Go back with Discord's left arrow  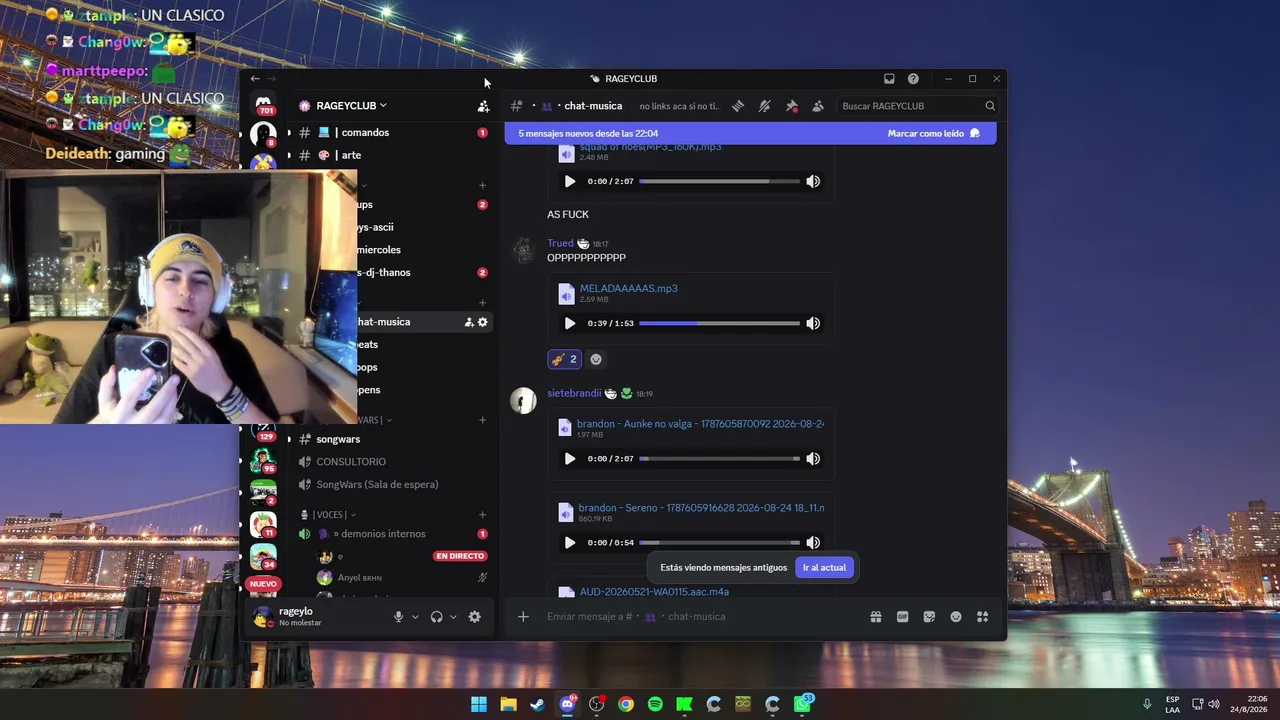coord(255,79)
